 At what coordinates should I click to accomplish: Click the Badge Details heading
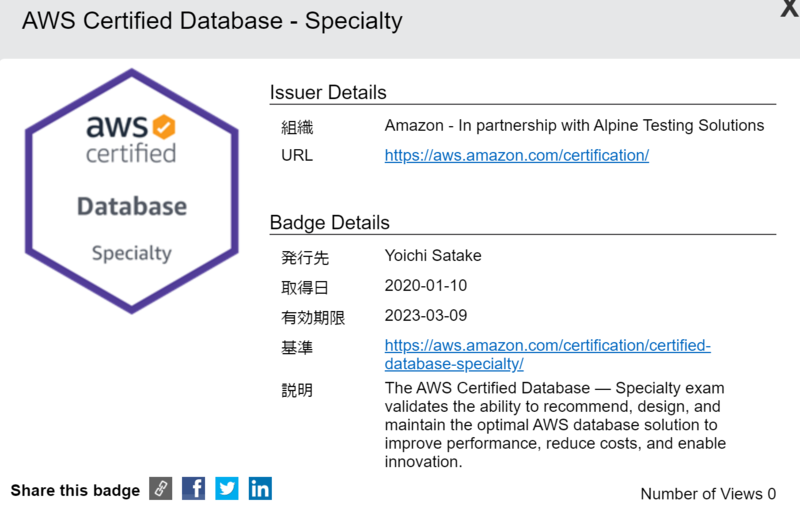pos(330,222)
